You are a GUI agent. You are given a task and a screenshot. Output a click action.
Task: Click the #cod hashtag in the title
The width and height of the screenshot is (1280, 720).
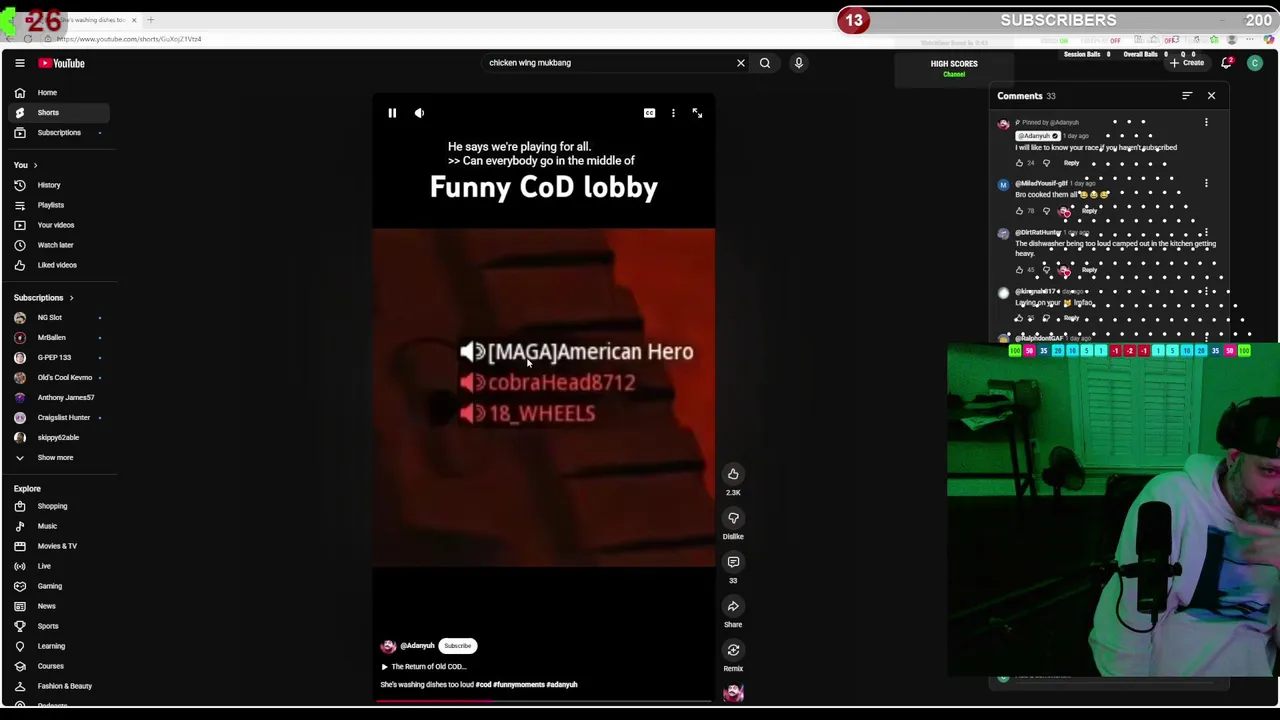(x=483, y=685)
